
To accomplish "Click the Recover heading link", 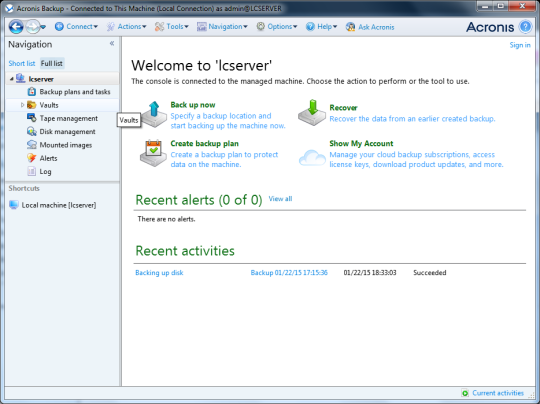I will [343, 108].
